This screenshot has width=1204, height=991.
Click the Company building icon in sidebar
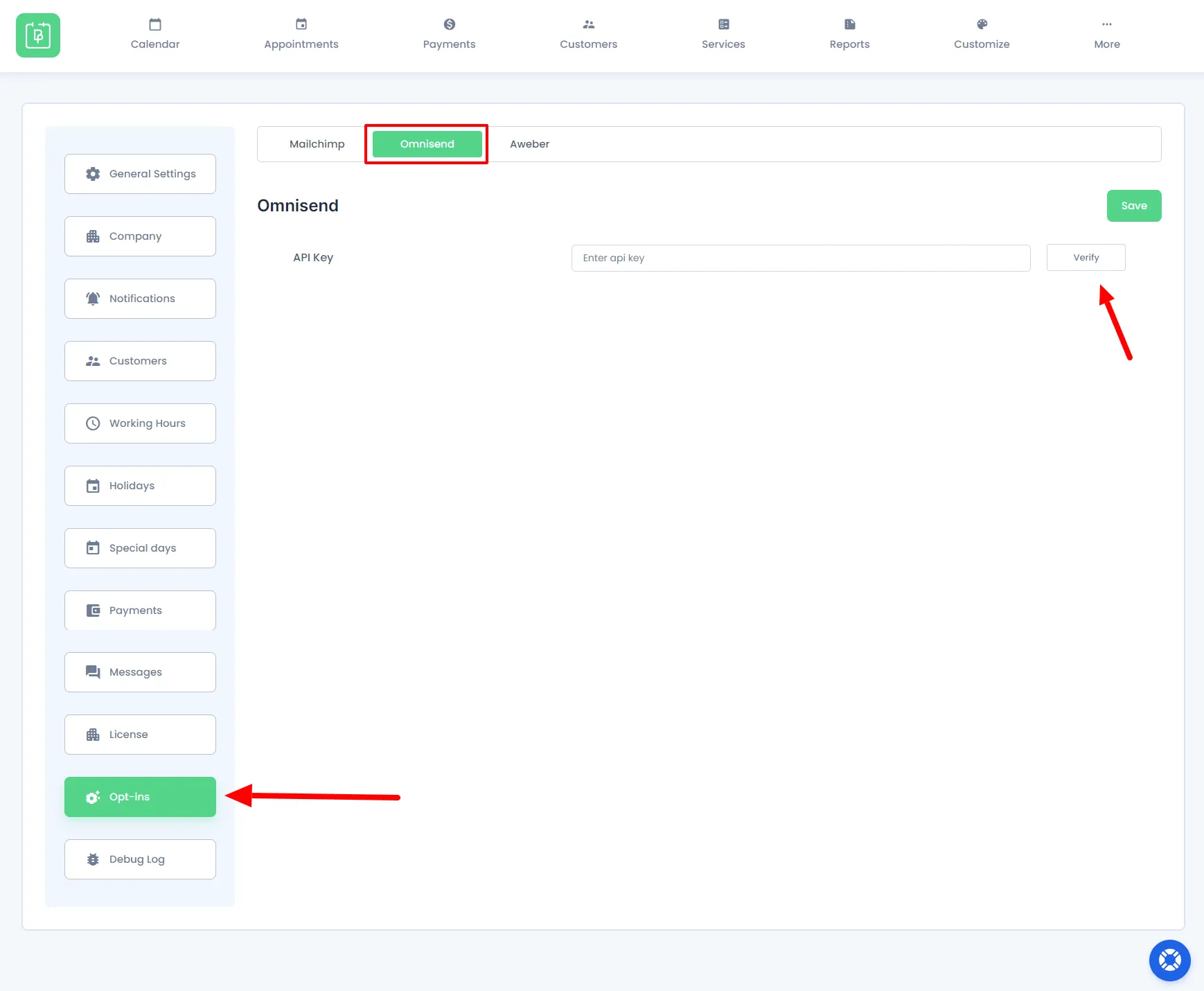[x=93, y=236]
